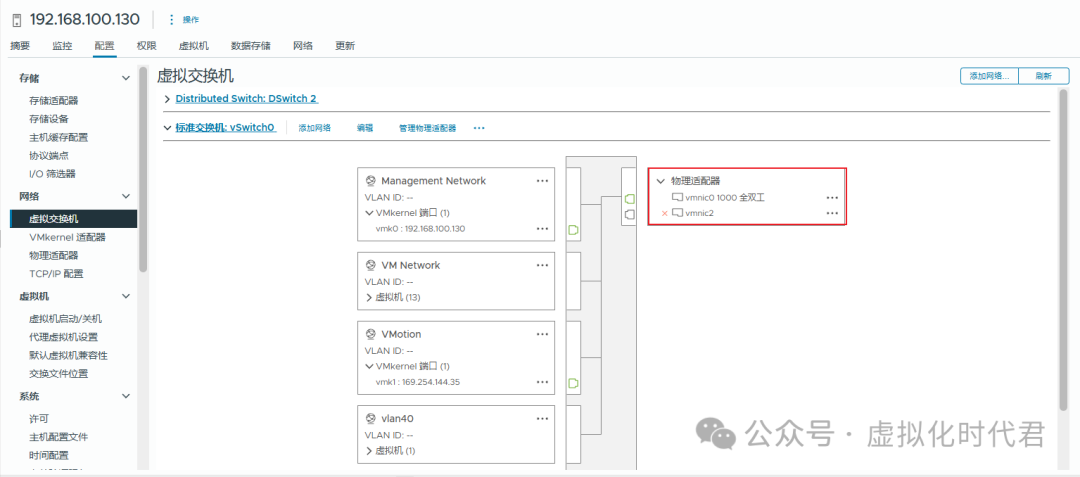
Task: Click the vmnic0 adapter icon
Action: pyautogui.click(x=677, y=198)
